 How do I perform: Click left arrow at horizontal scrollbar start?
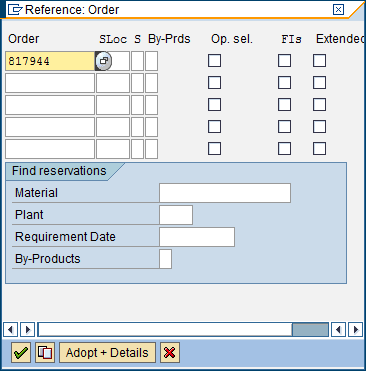coord(10,330)
